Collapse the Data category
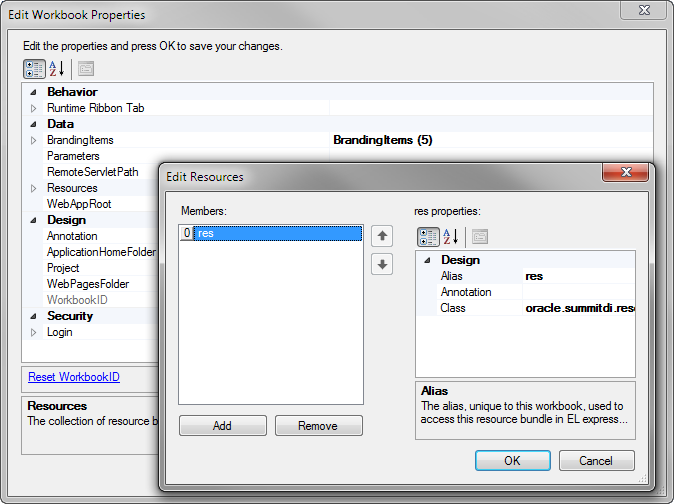This screenshot has height=504, width=674. click(33, 124)
